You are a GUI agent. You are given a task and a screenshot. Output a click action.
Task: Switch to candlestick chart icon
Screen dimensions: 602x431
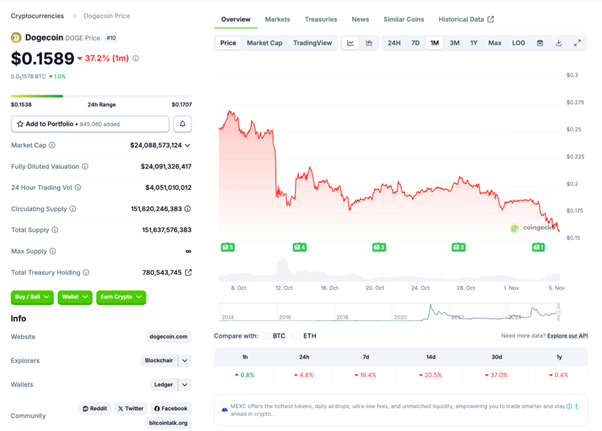[369, 43]
